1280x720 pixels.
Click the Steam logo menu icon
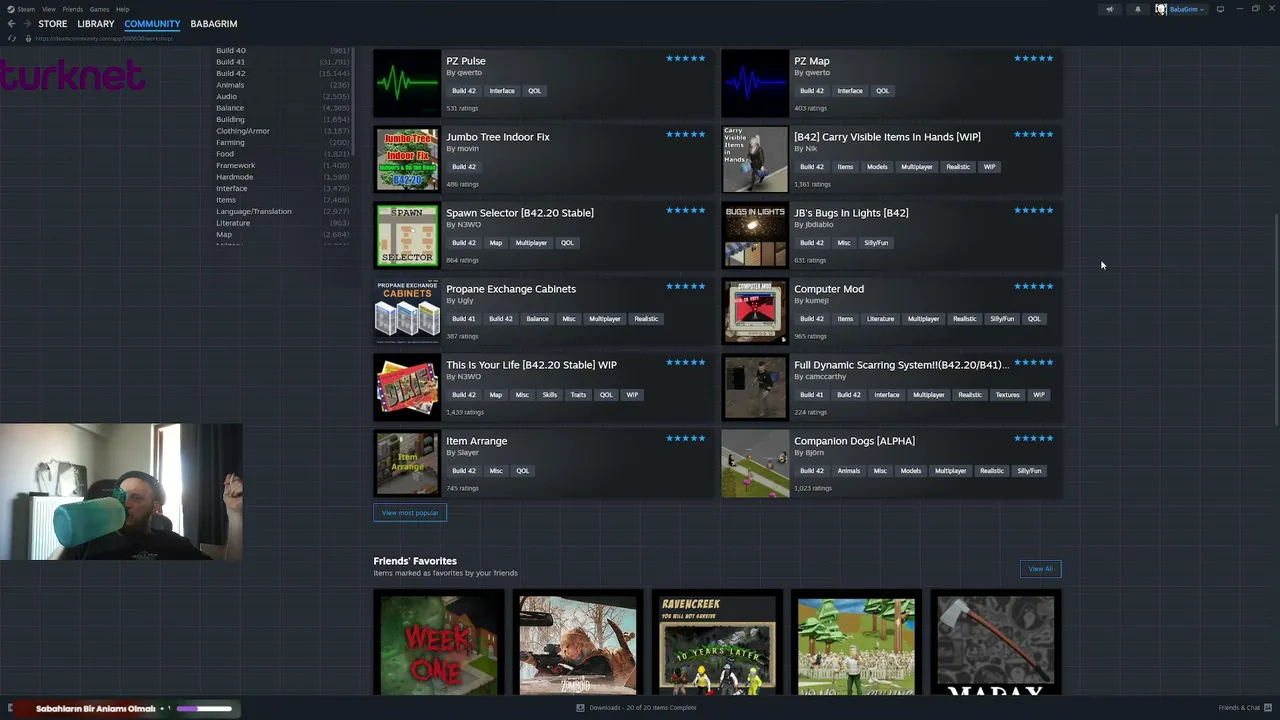(x=11, y=9)
